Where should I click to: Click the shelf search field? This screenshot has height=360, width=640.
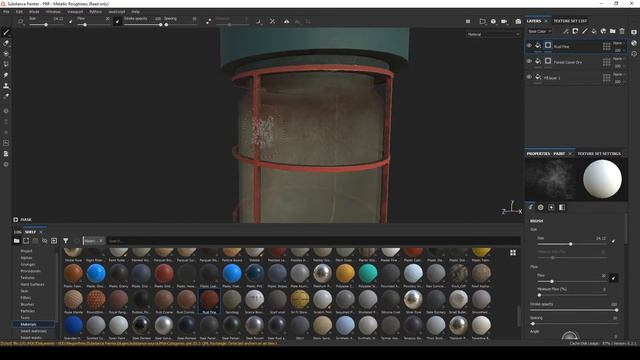click(313, 241)
